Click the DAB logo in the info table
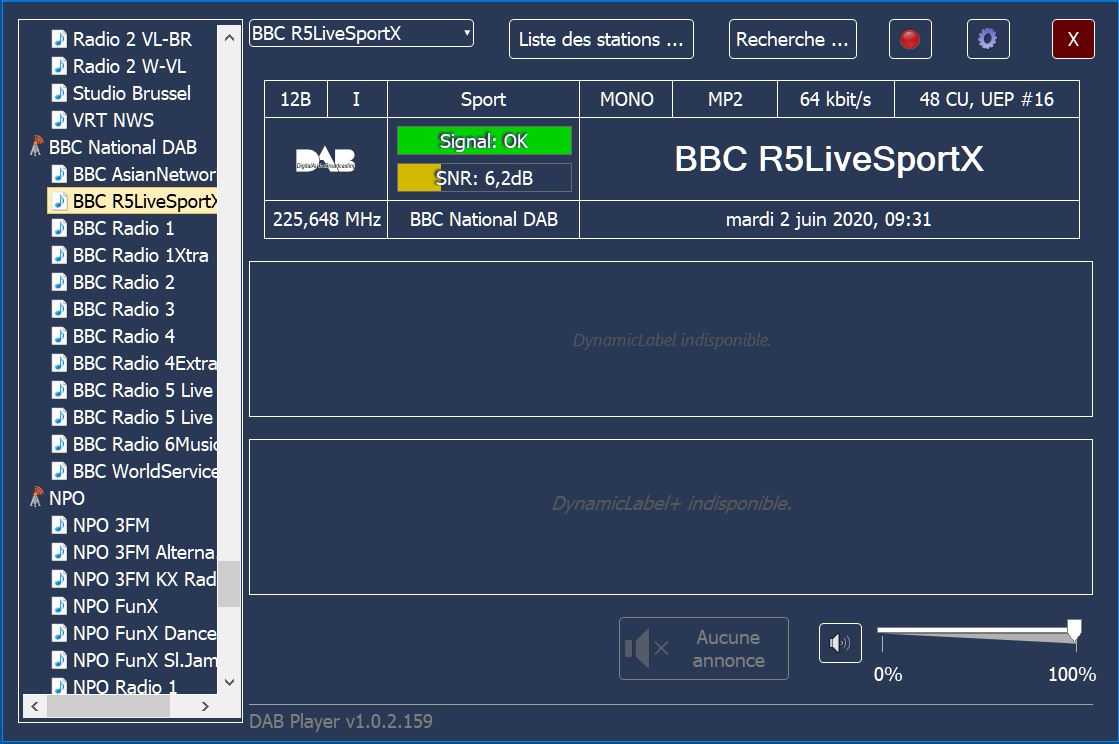This screenshot has height=744, width=1119. click(325, 160)
